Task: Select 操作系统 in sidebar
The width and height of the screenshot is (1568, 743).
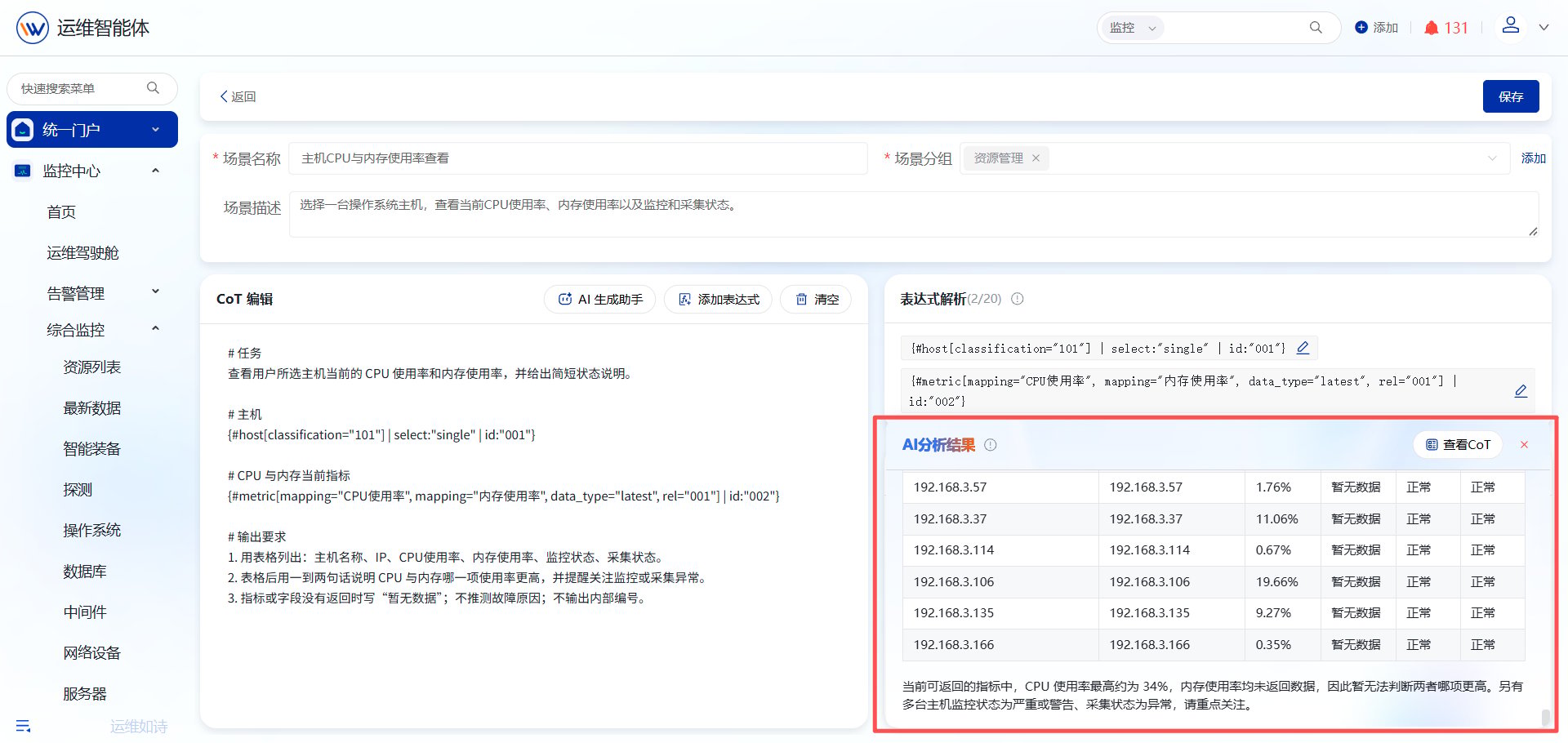Action: click(x=91, y=531)
